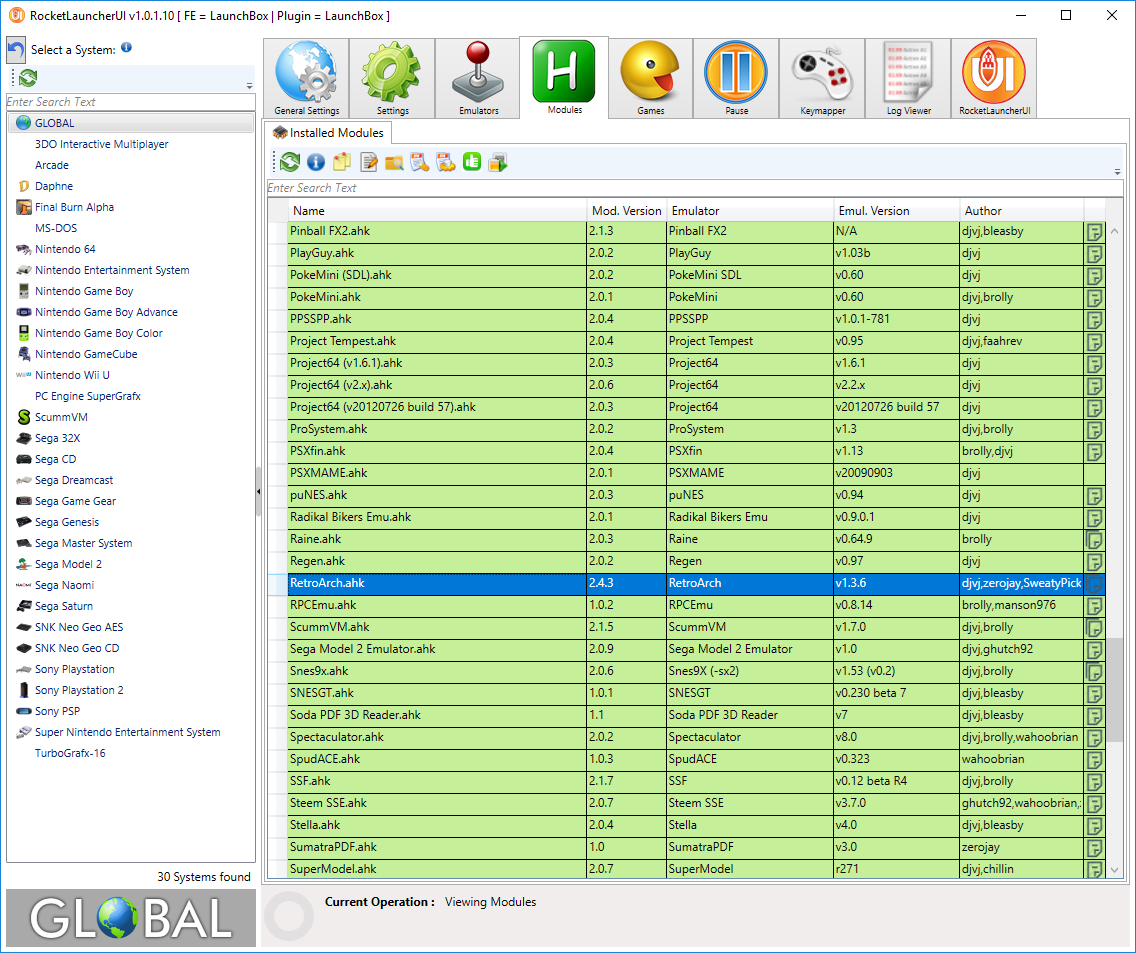The image size is (1136, 953).
Task: Select GLOBAL in the systems list
Action: coord(131,123)
